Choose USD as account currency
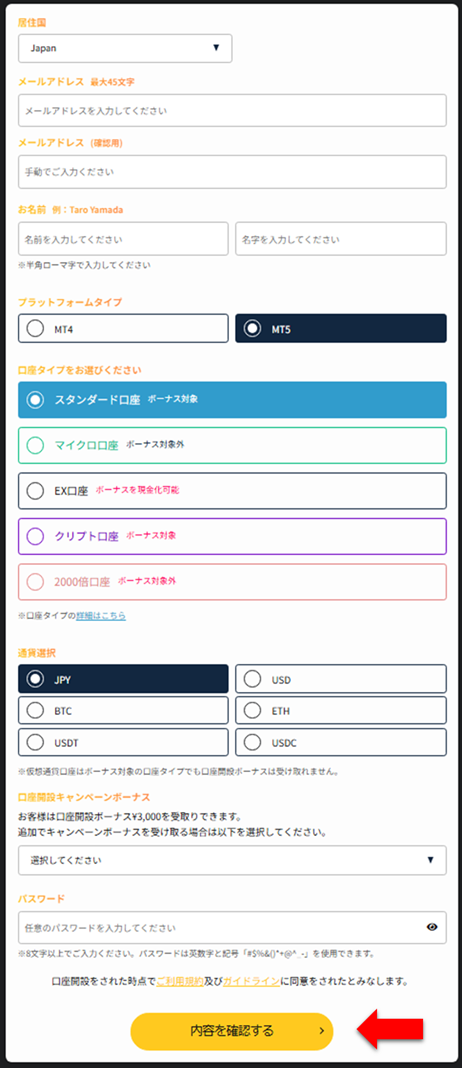 click(x=341, y=679)
